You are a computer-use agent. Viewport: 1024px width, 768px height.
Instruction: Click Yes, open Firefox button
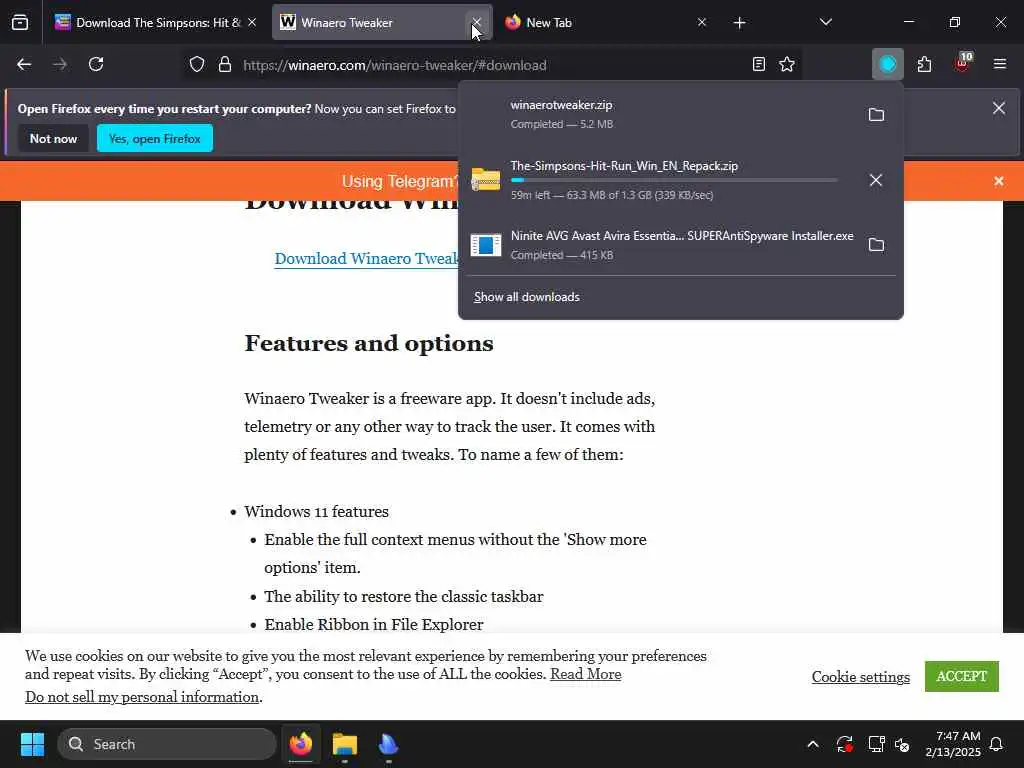tap(155, 138)
